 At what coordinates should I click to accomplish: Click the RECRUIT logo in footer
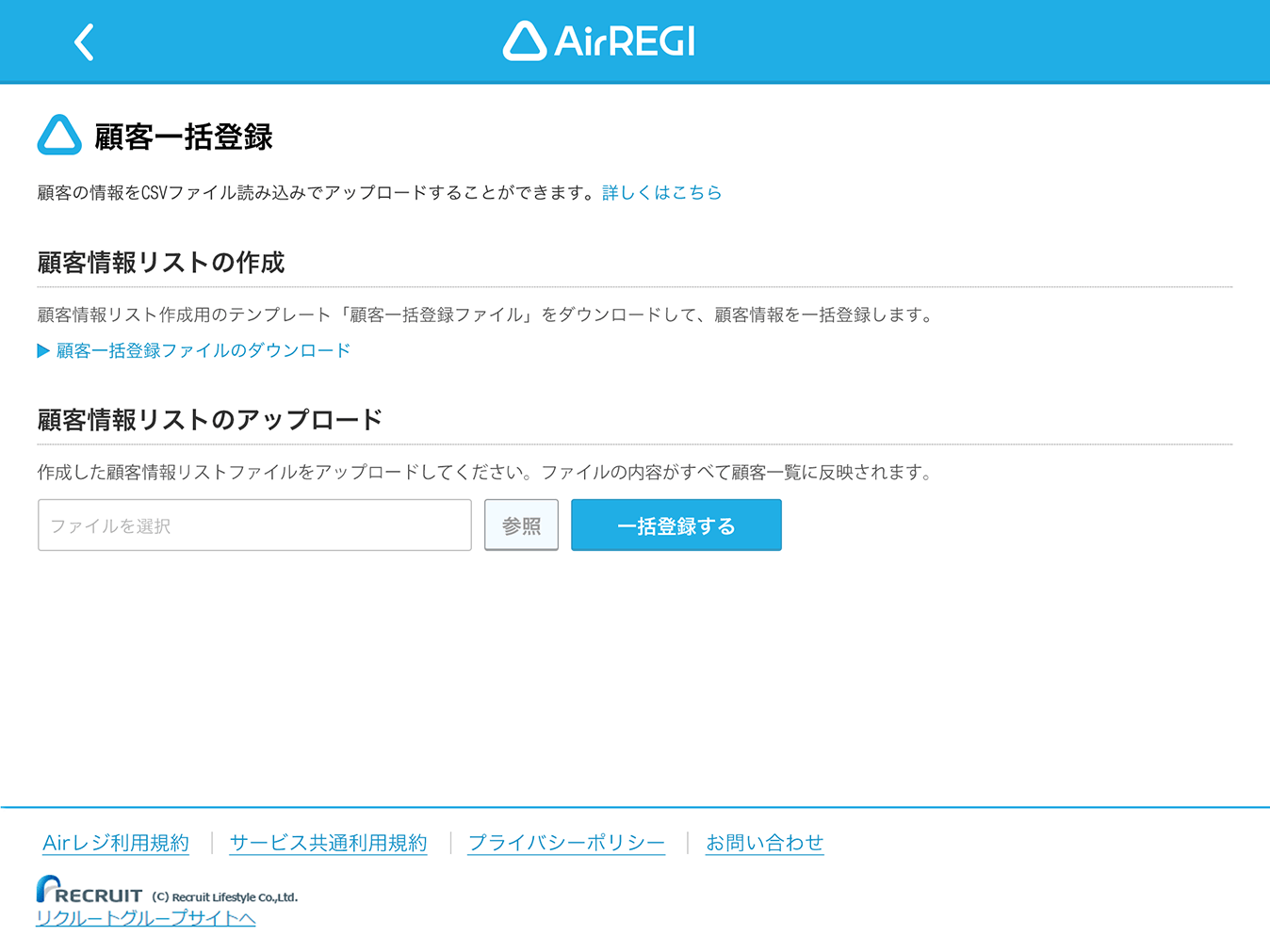(90, 890)
